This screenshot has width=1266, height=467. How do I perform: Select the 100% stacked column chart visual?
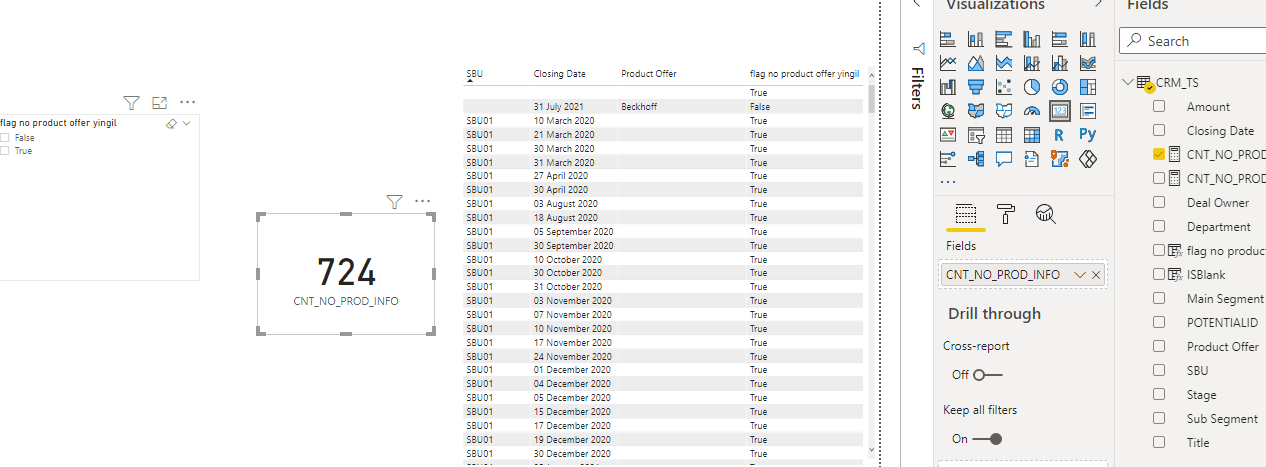1088,40
